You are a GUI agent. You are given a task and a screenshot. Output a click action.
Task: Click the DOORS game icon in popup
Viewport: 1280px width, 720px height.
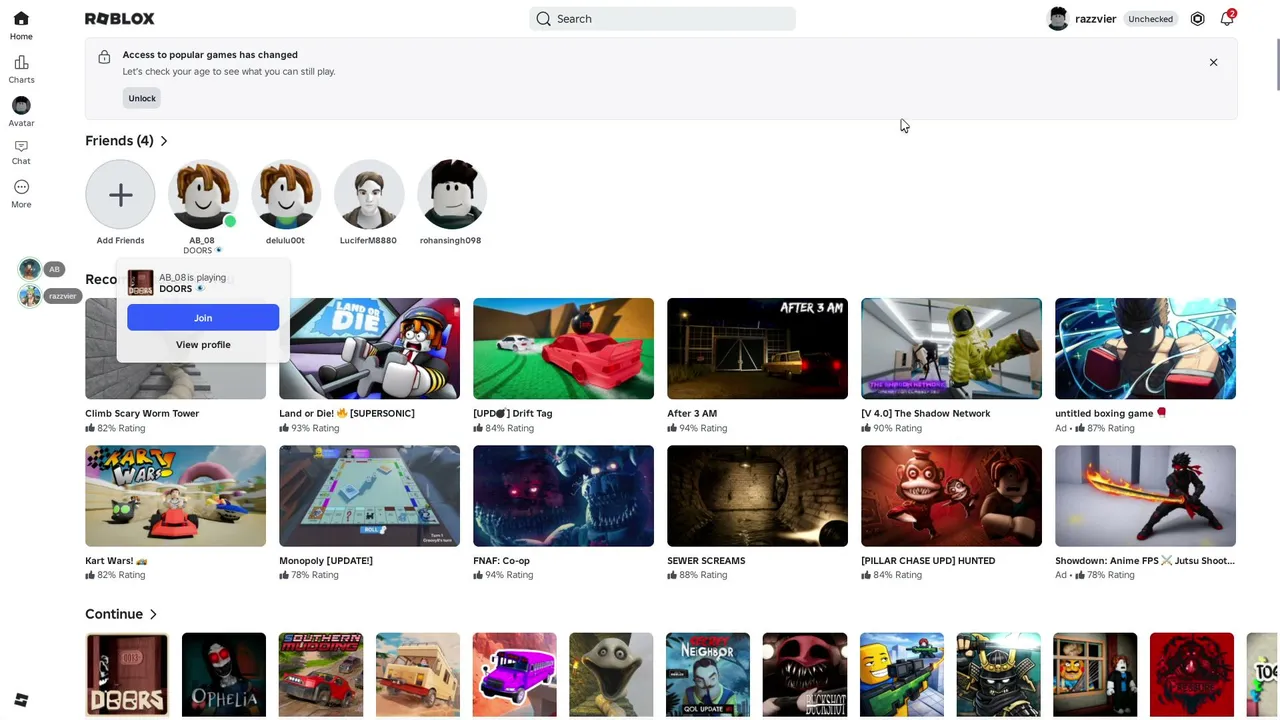pyautogui.click(x=140, y=283)
